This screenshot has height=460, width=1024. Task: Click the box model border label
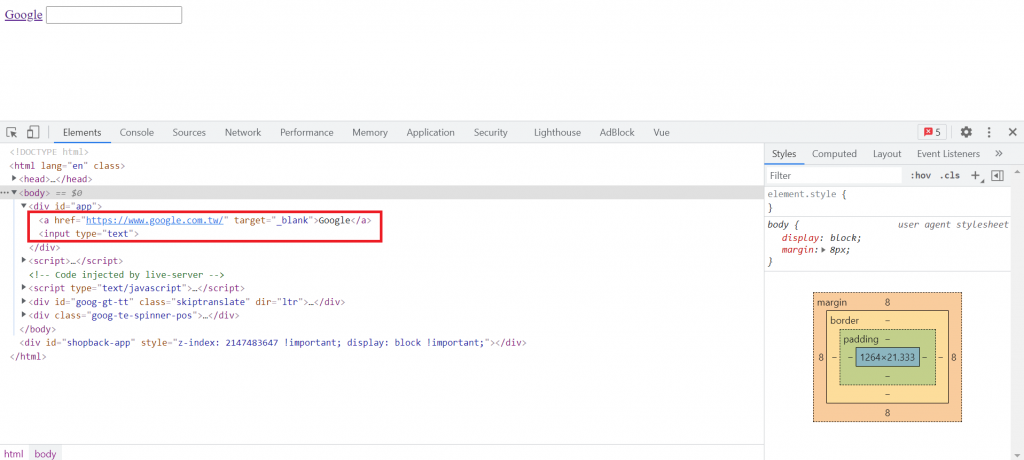pyautogui.click(x=844, y=321)
